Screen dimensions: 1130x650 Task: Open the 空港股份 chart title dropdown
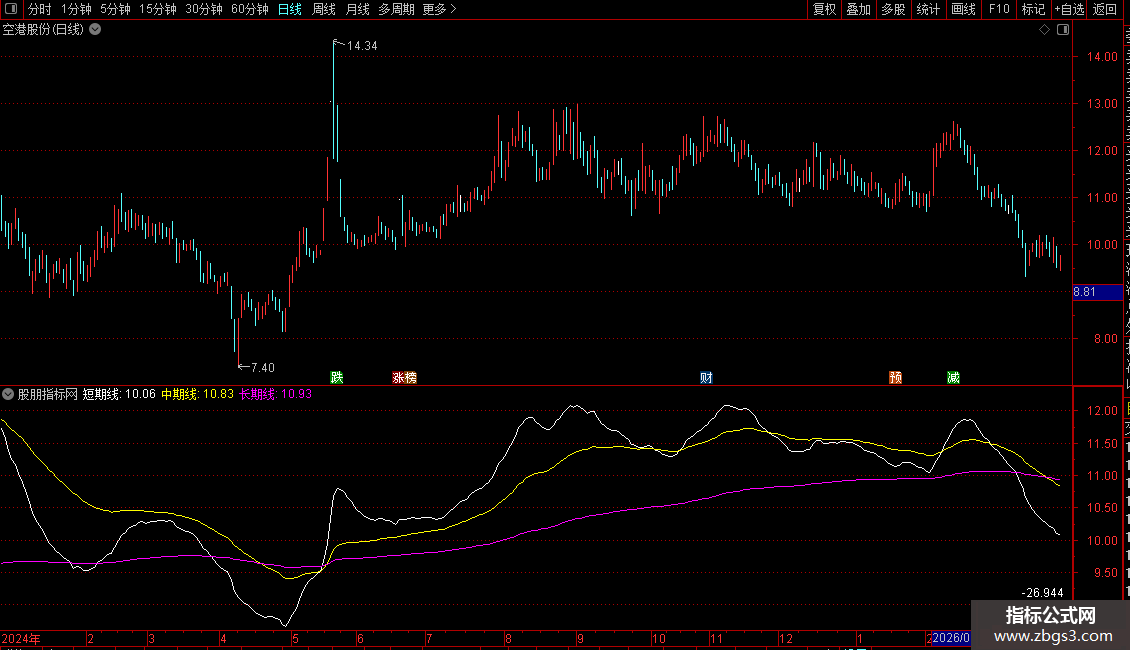(95, 30)
